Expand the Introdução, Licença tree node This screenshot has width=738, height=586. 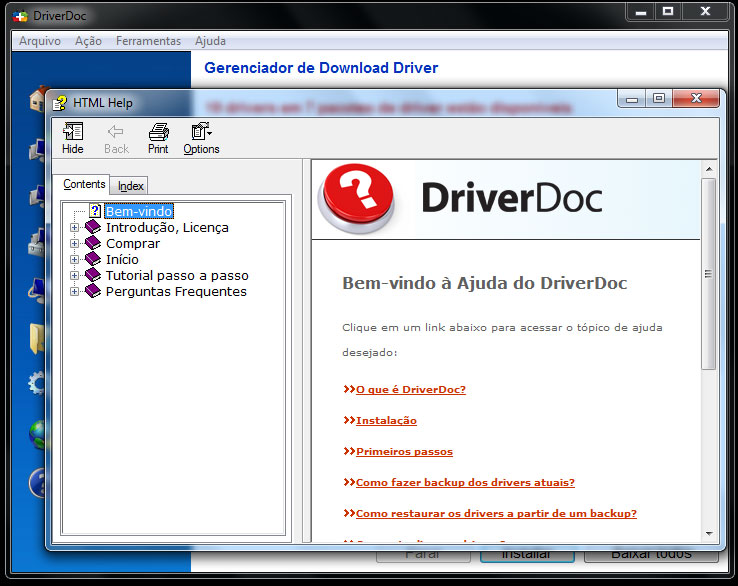(x=74, y=227)
